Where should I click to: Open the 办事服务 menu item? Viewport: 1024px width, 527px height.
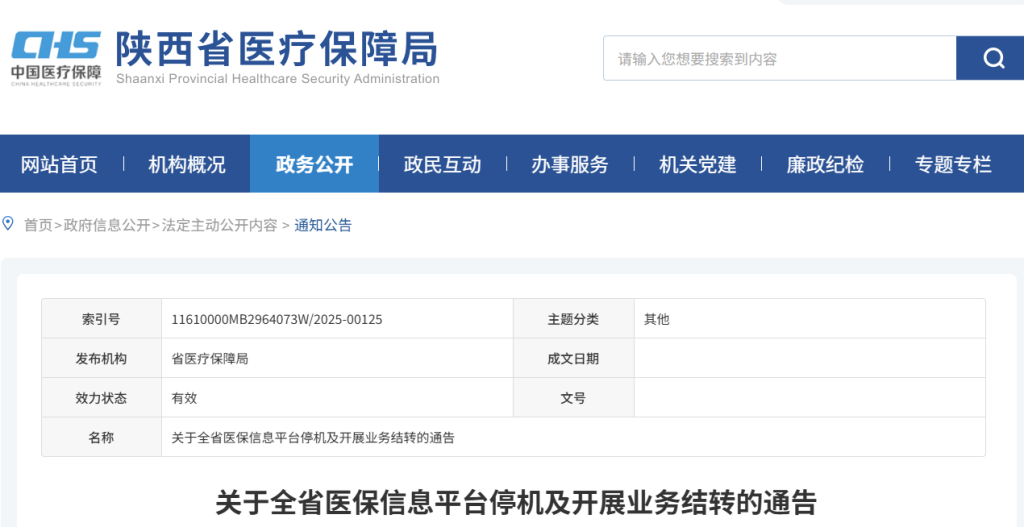569,164
